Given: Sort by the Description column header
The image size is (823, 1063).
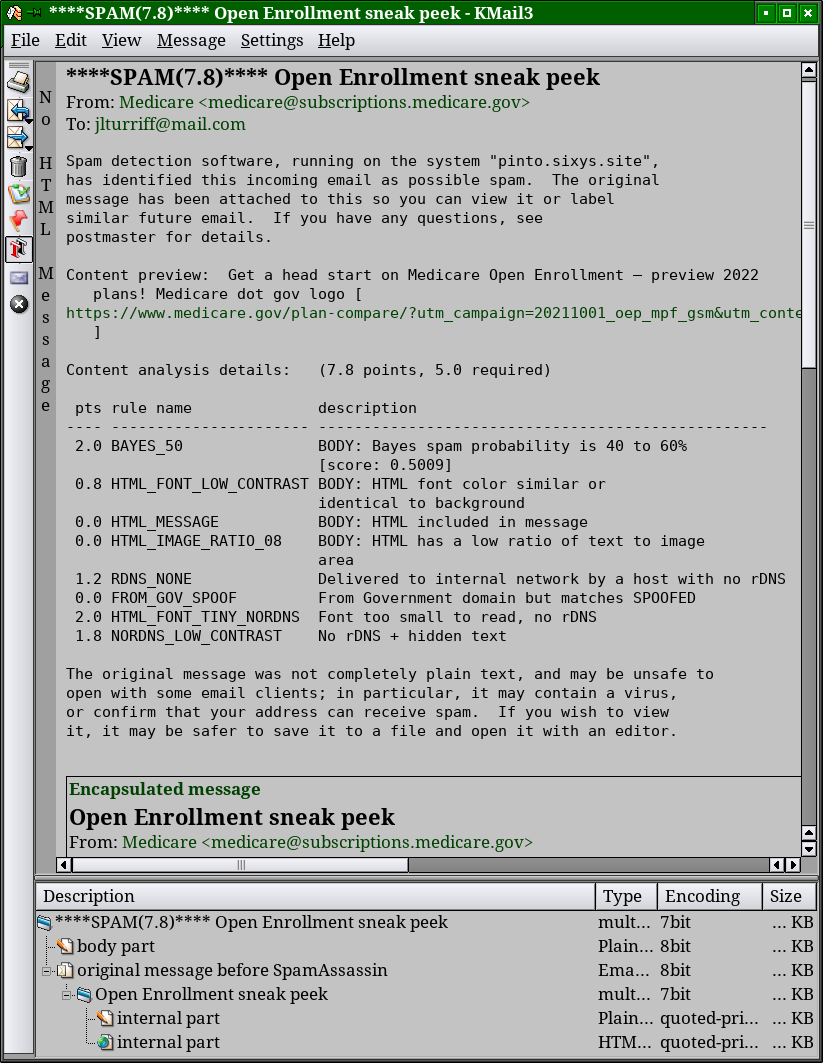Looking at the screenshot, I should pyautogui.click(x=316, y=896).
